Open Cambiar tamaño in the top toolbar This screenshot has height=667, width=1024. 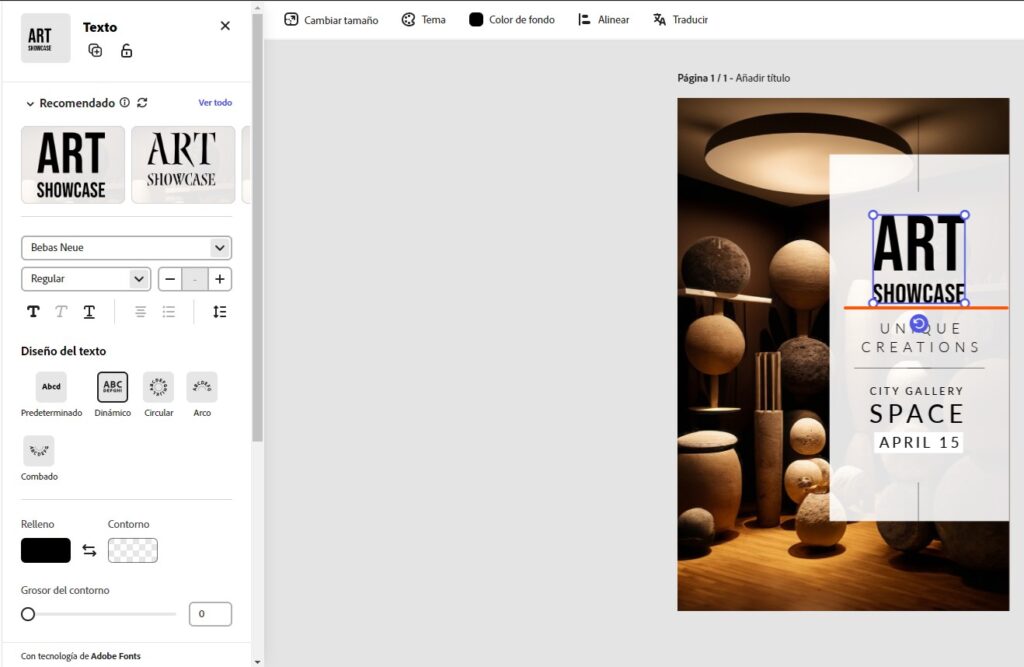[x=331, y=20]
